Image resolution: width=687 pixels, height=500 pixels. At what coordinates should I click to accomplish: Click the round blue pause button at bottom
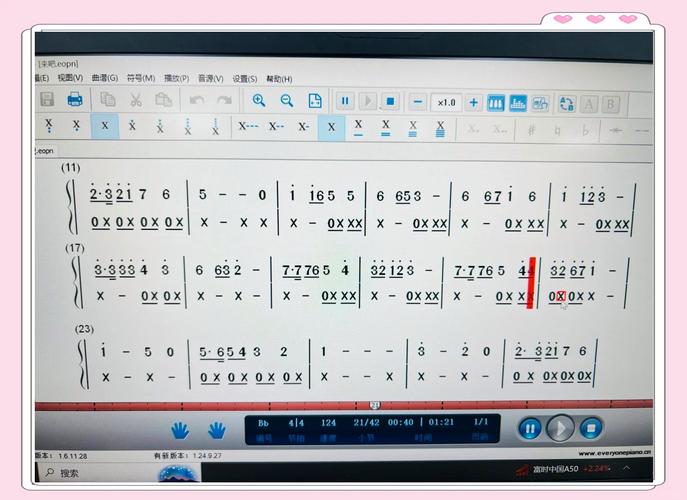click(530, 428)
